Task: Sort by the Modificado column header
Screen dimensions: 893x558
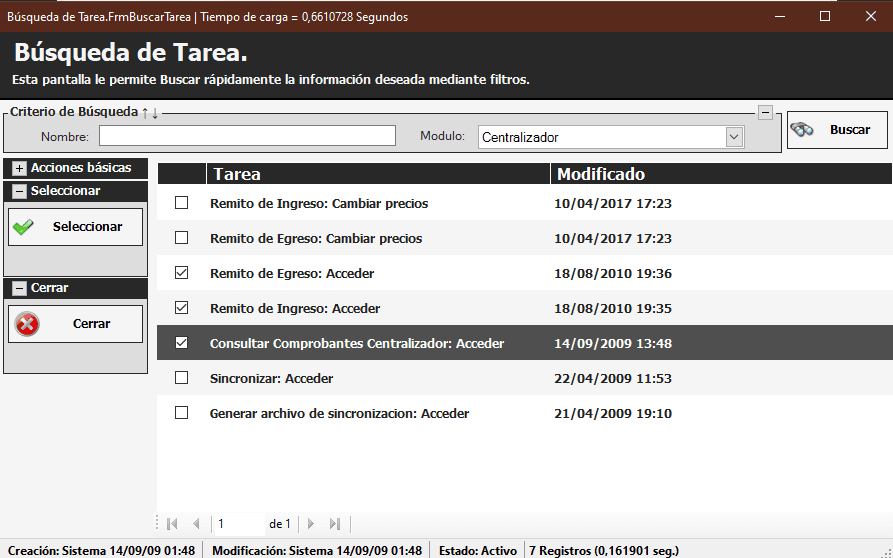Action: [720, 174]
